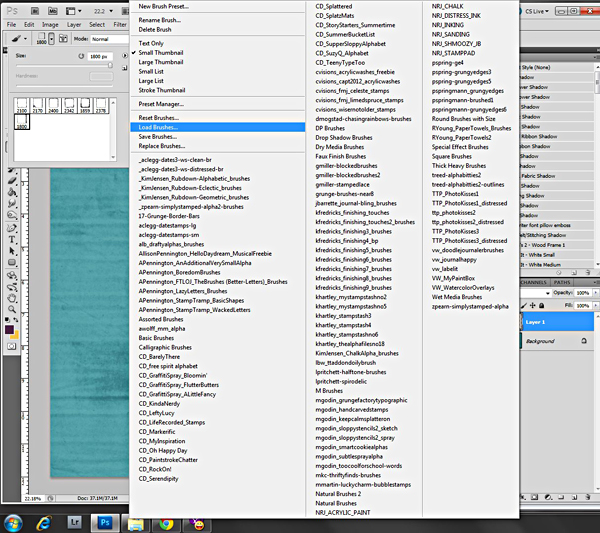
Task: Open the layer Opacity slider arrow
Action: click(595, 293)
